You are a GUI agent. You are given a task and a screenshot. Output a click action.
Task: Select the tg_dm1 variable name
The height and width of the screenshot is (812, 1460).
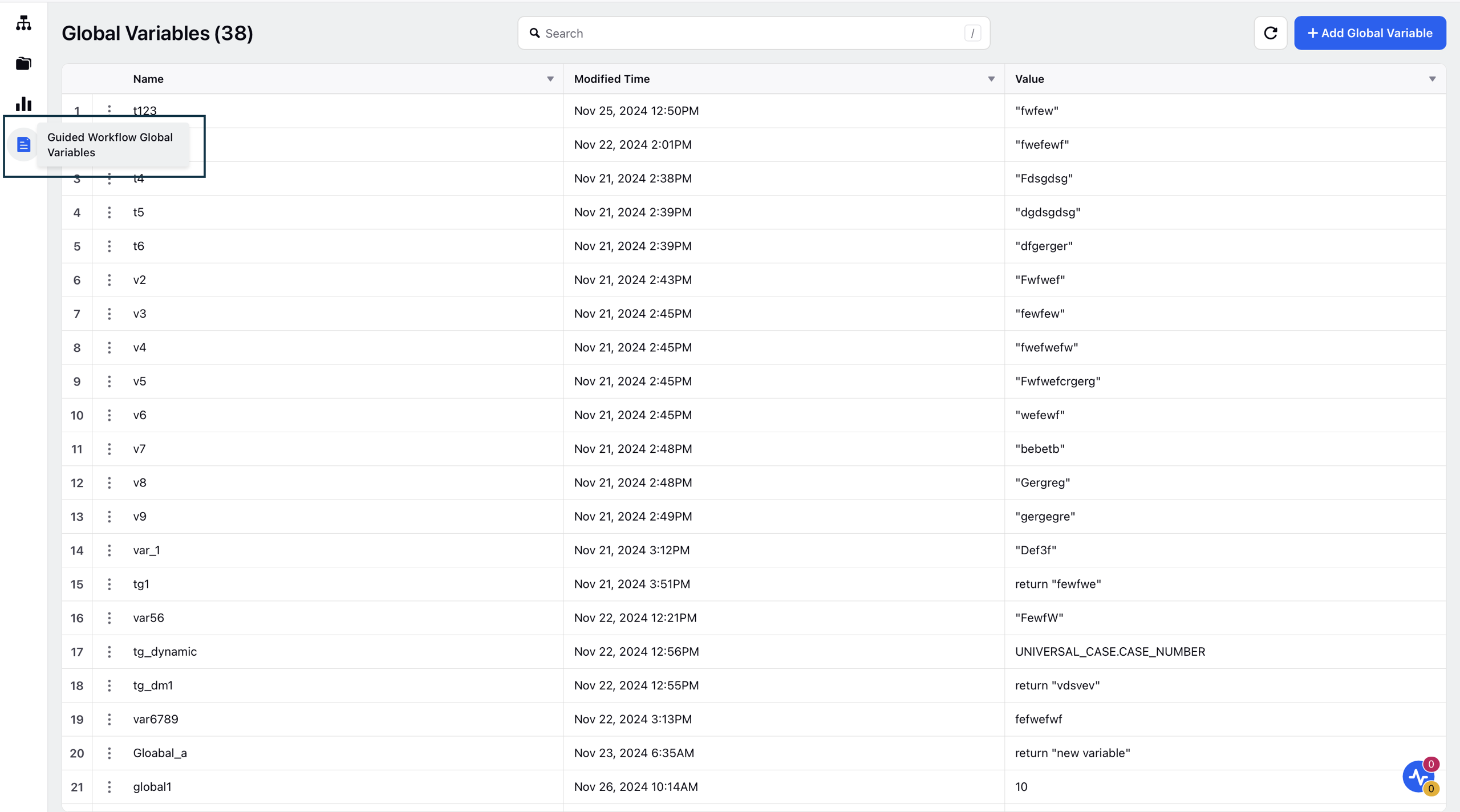(x=153, y=685)
